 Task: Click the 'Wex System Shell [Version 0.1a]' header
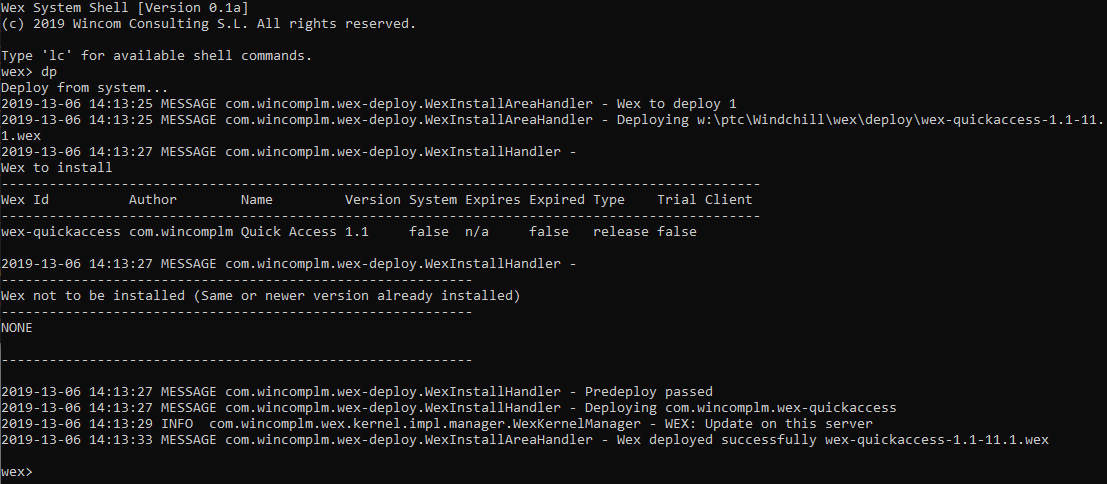click(x=124, y=8)
